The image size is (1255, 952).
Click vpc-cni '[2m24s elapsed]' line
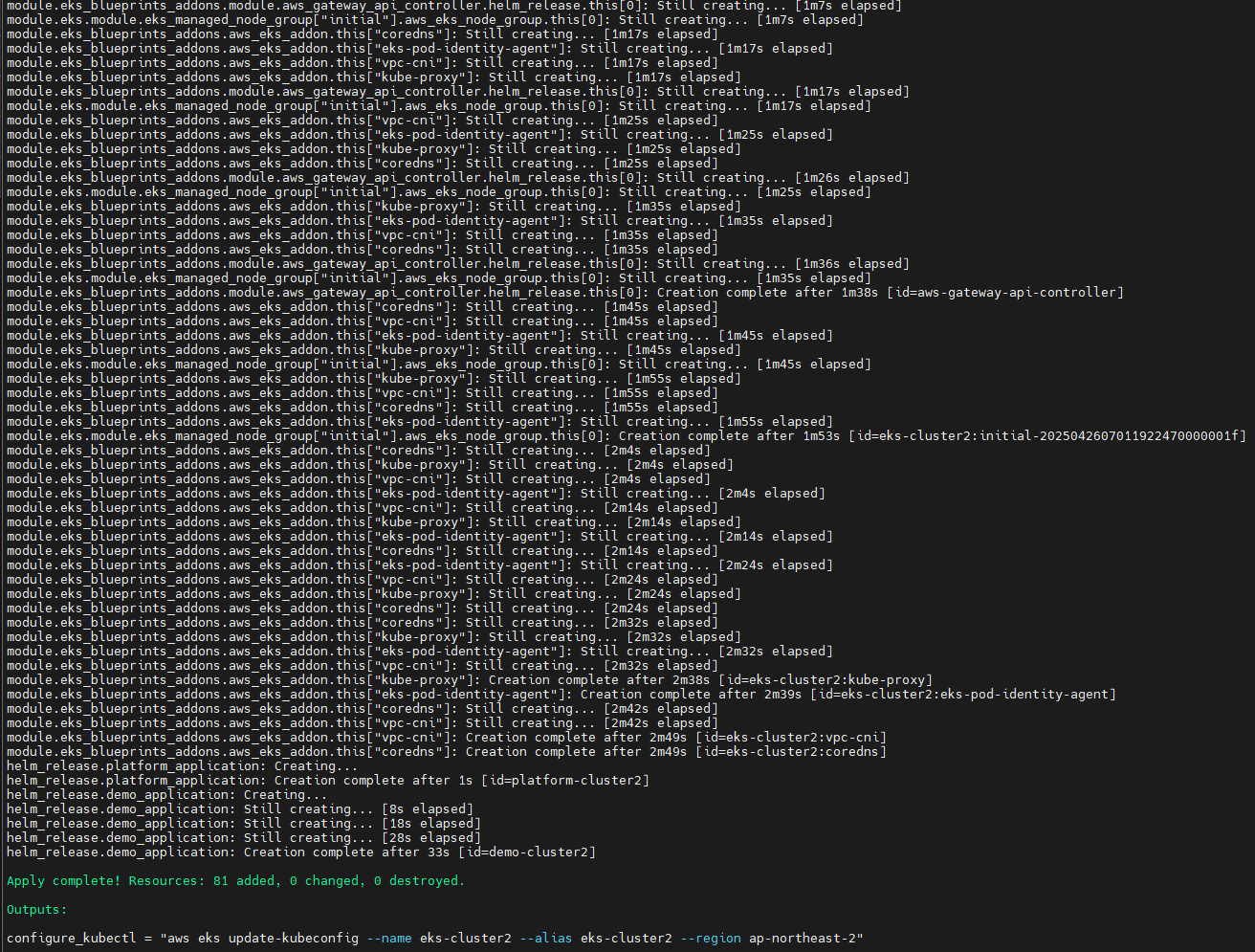[x=363, y=579]
